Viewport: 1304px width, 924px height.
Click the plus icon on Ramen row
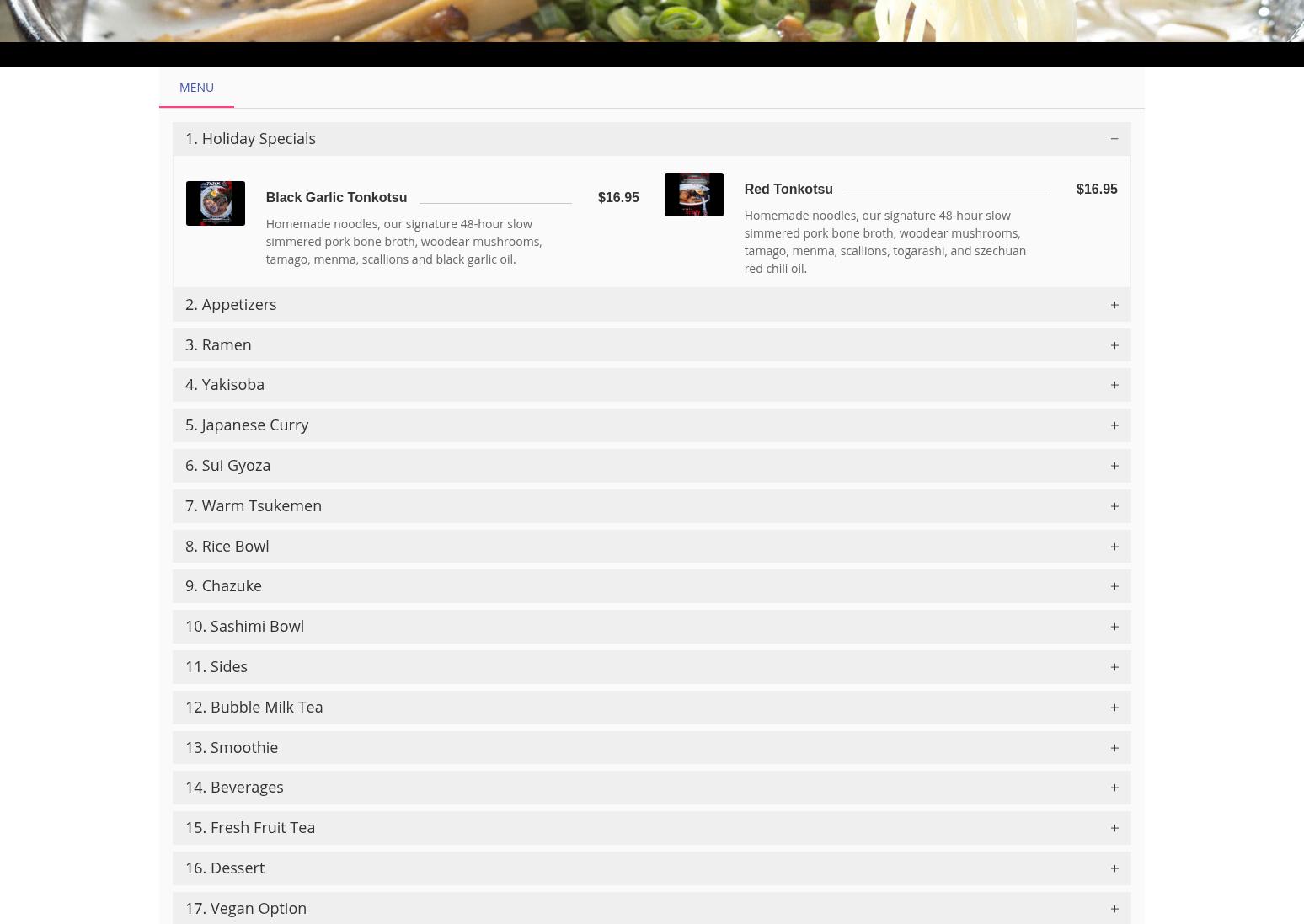(1114, 345)
